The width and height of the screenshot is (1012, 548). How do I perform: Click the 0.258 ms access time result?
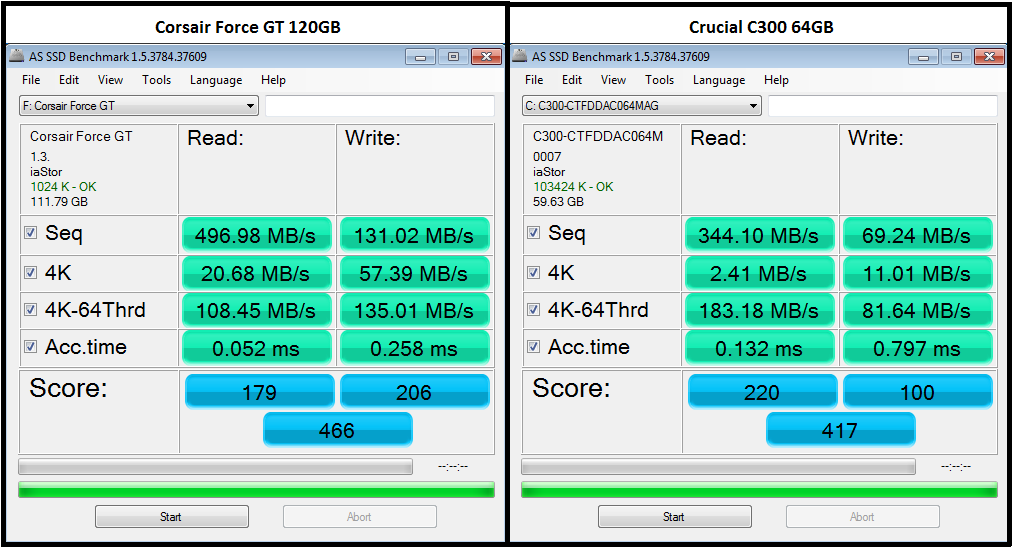tap(414, 349)
